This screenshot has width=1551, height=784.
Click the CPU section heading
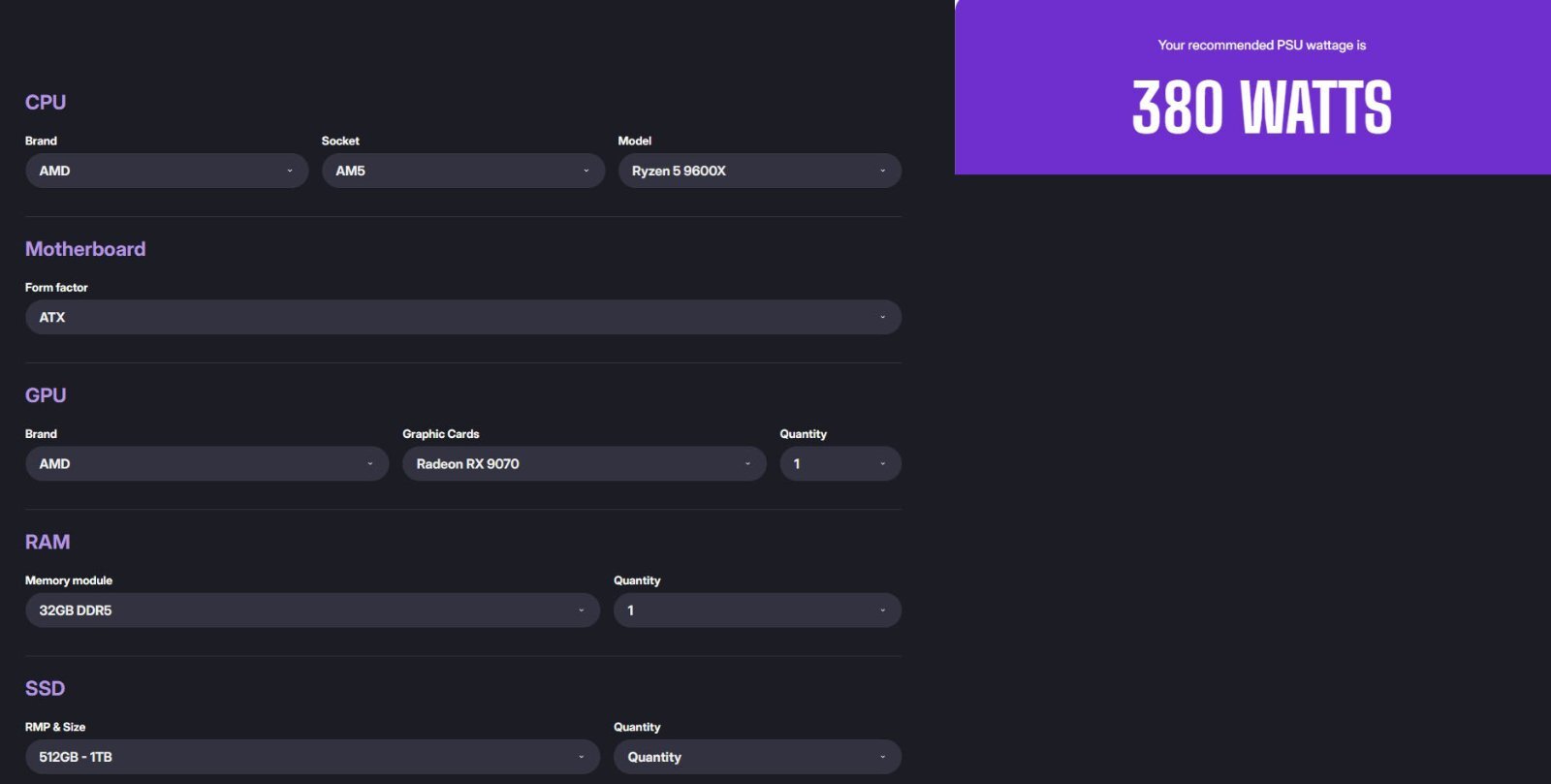(x=46, y=102)
